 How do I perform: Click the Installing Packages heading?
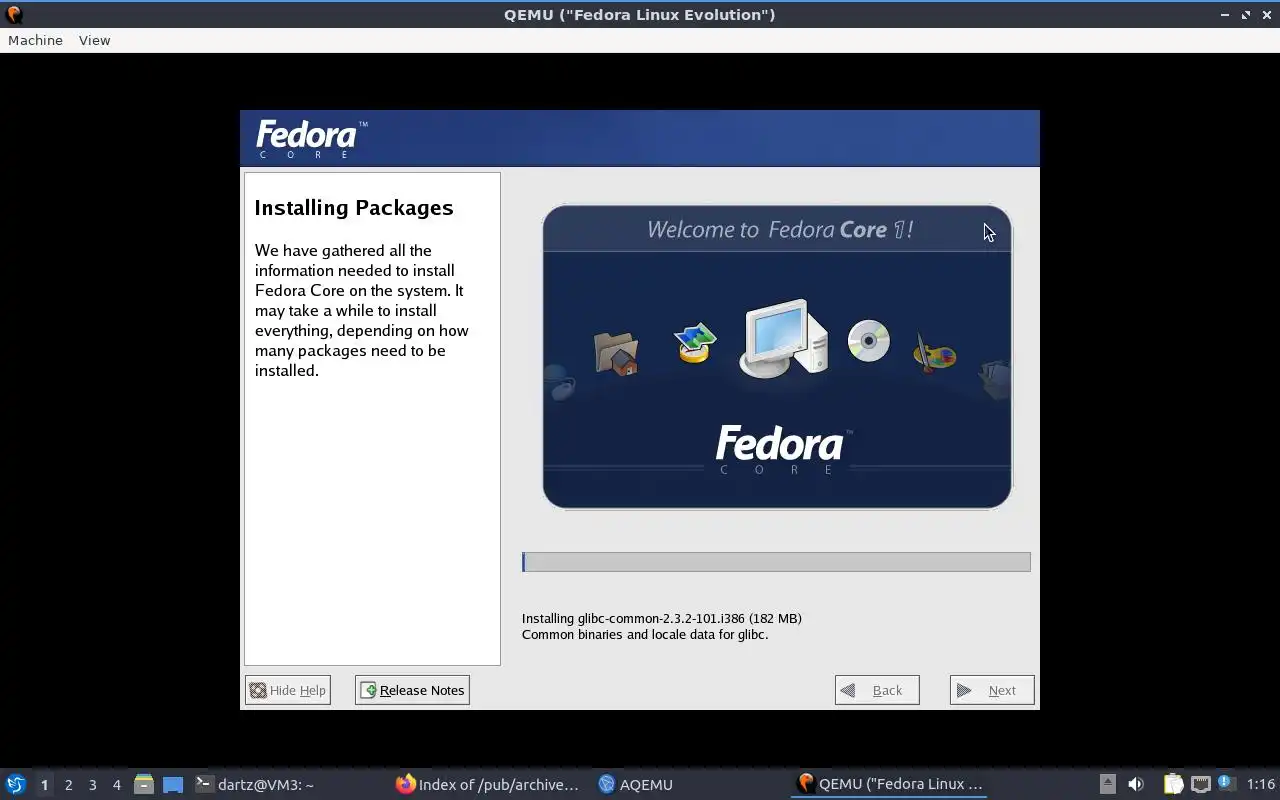pos(354,208)
